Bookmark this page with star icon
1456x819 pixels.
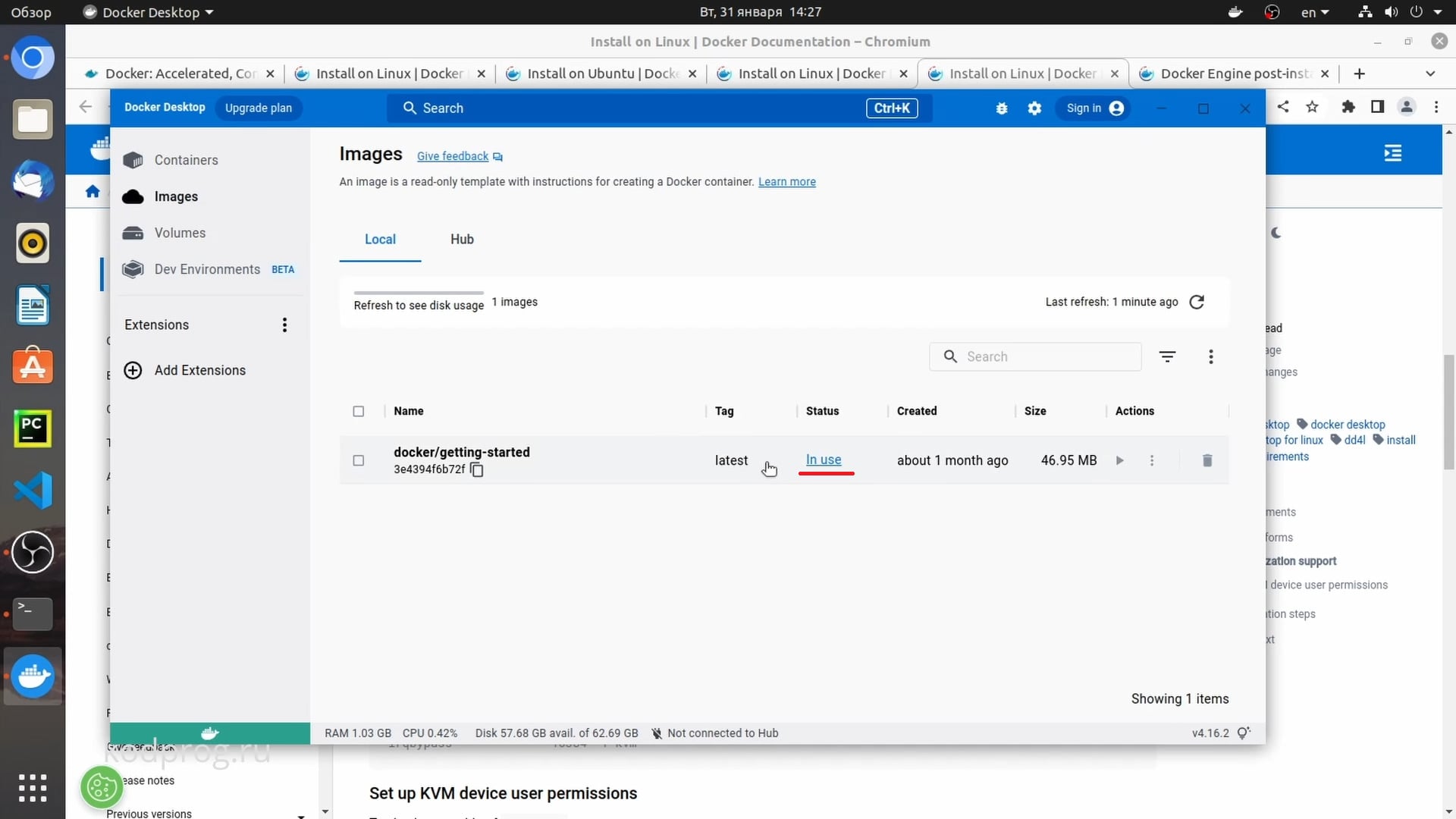(x=1312, y=107)
